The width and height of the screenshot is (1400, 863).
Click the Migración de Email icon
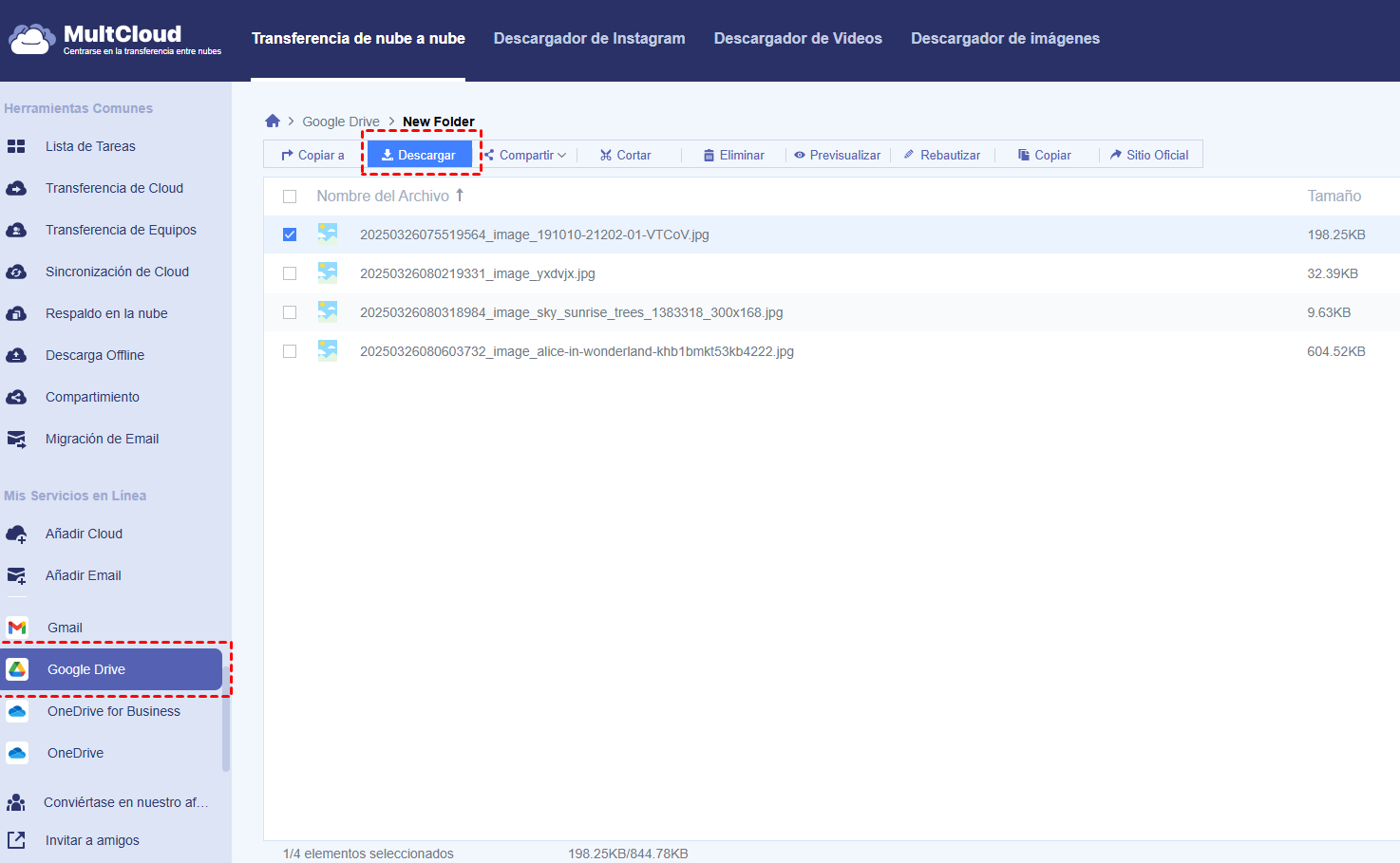click(x=16, y=439)
